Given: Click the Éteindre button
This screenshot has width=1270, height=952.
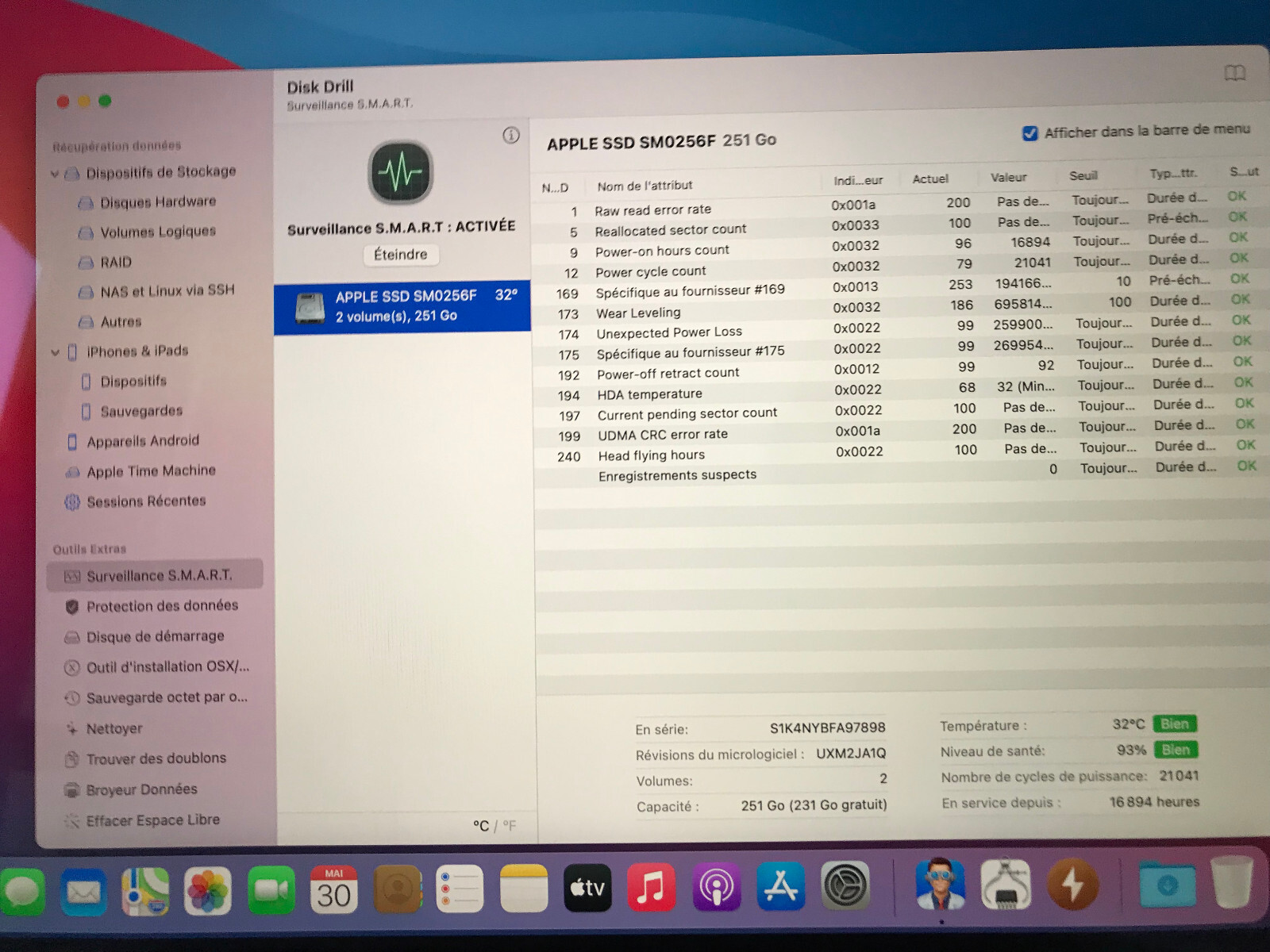Looking at the screenshot, I should 401,255.
